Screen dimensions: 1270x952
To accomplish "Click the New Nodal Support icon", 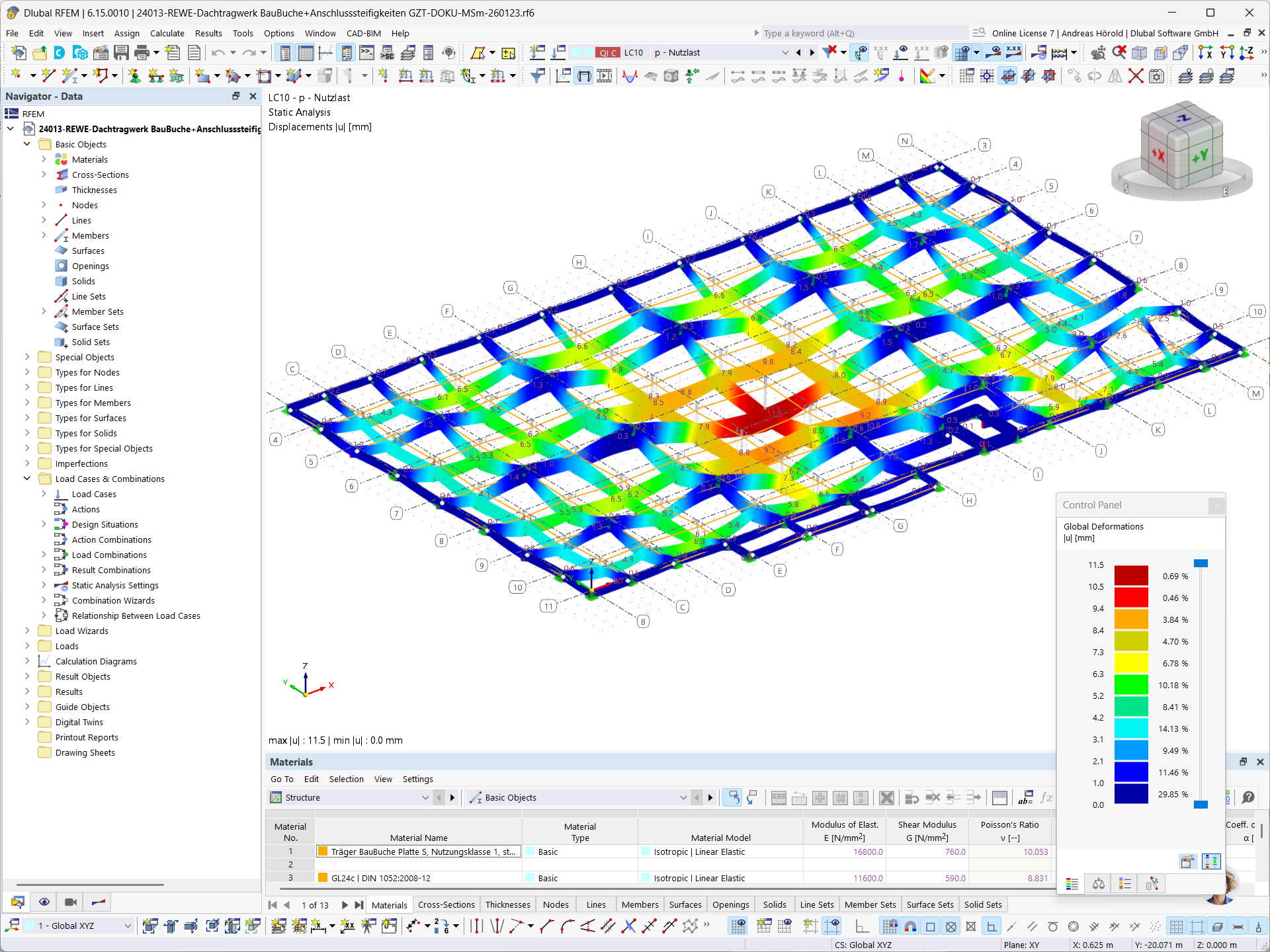I will [134, 76].
